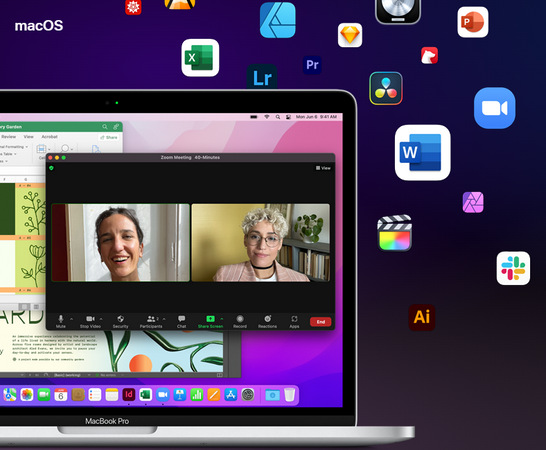Click the share-link icon next to Excel search
This screenshot has width=546, height=450.
point(116,126)
